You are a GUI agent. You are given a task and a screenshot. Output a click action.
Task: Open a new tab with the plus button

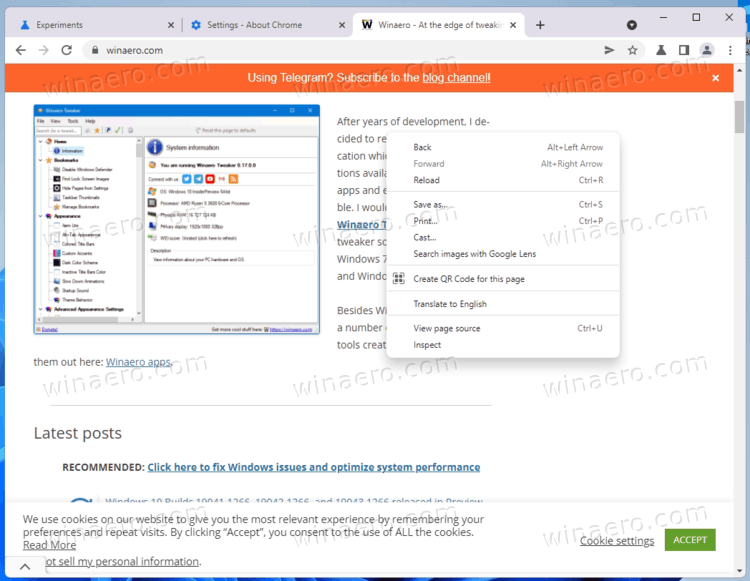(540, 25)
